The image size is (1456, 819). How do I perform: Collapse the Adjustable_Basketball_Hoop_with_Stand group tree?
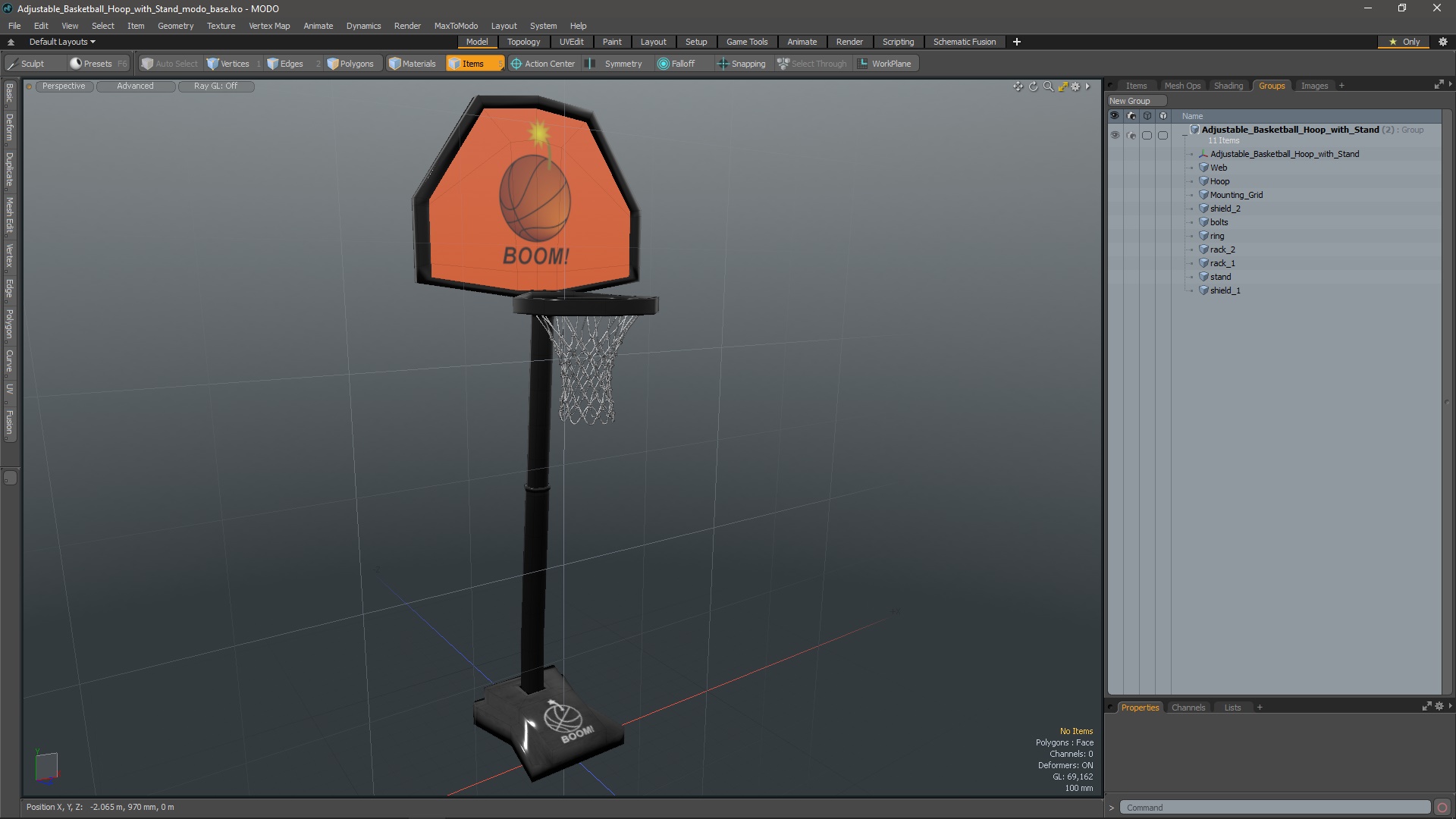[x=1185, y=135]
